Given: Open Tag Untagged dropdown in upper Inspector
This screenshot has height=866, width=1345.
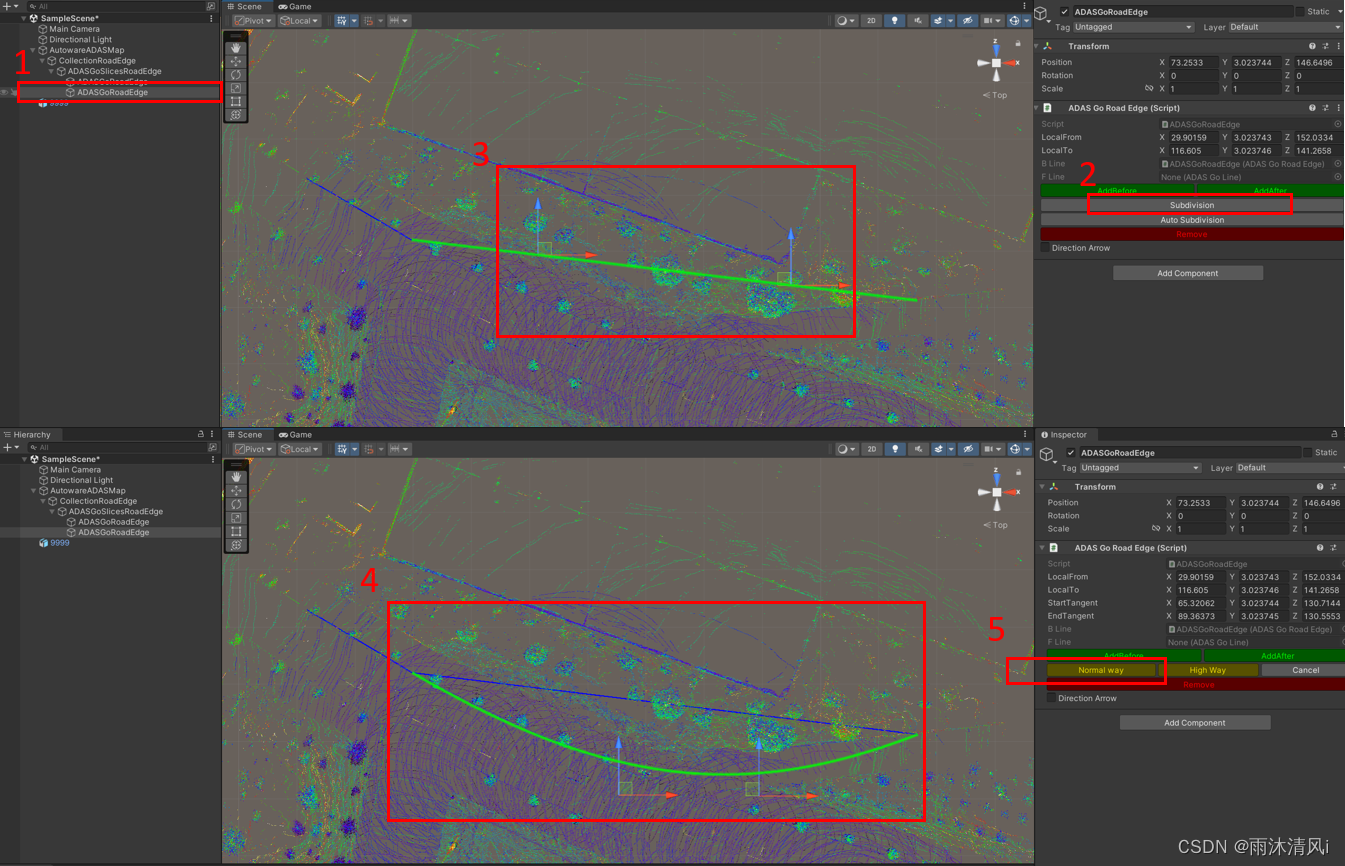Looking at the screenshot, I should click(x=1133, y=27).
